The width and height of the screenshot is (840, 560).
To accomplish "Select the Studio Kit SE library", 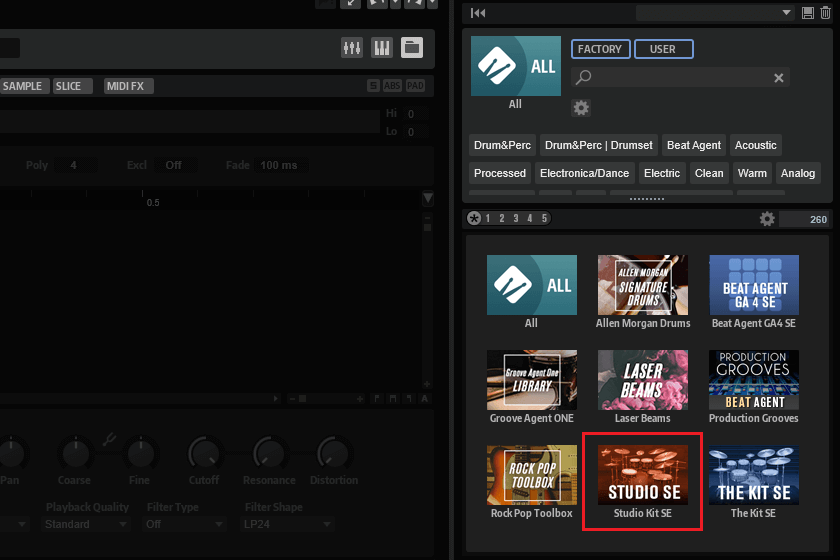I will click(642, 482).
